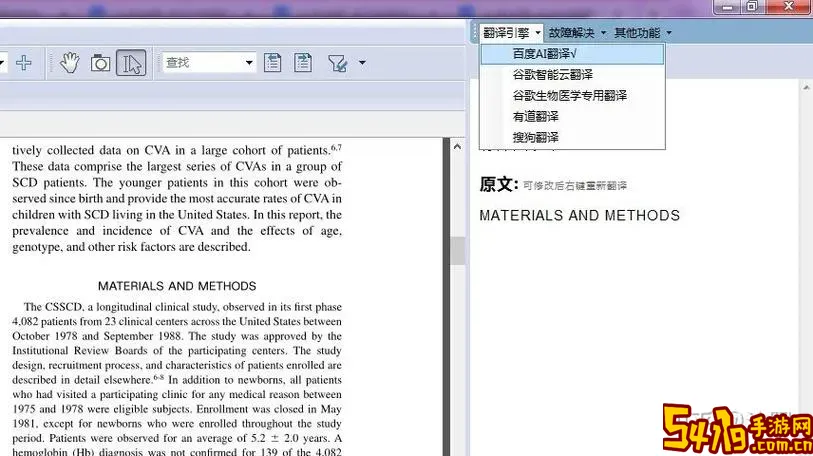Click the PDF vertical scrollbar thumb

[457, 251]
